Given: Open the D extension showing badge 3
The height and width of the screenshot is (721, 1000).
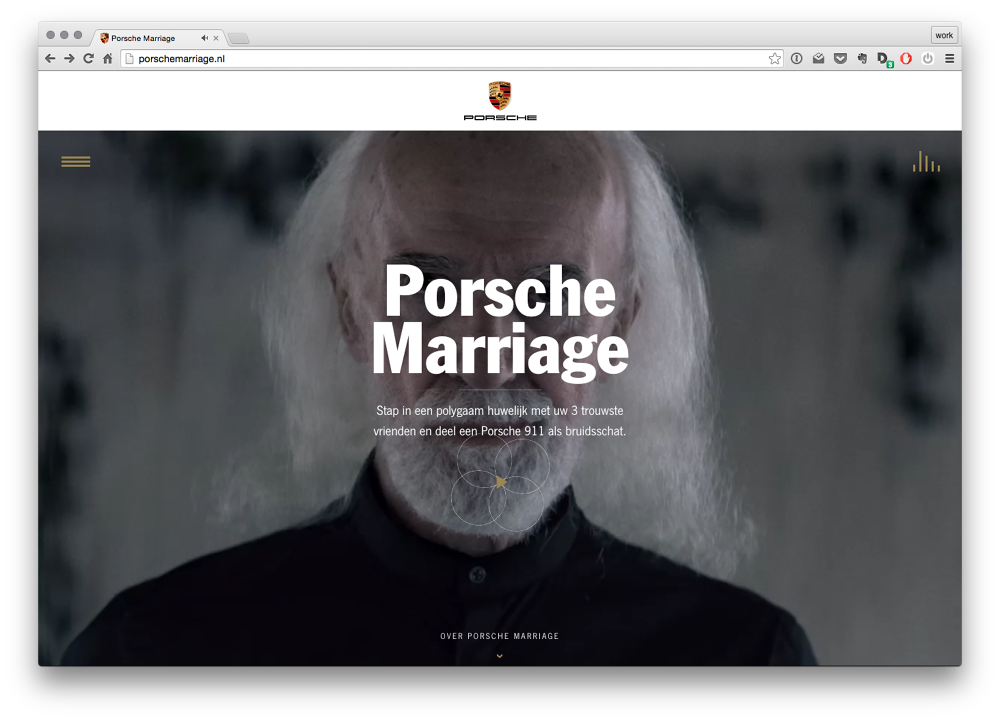Looking at the screenshot, I should pos(882,58).
